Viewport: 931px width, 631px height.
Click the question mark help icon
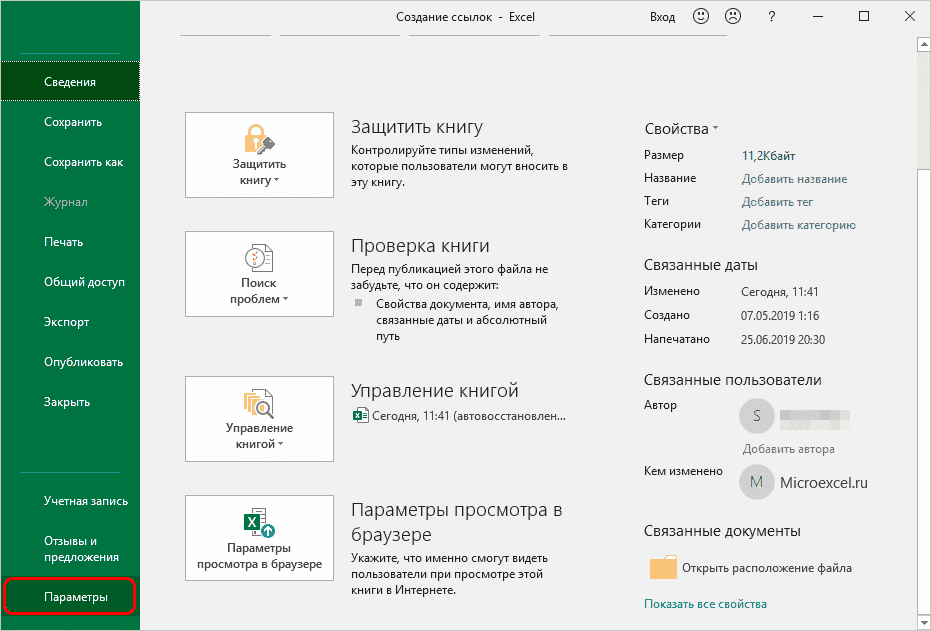point(771,16)
